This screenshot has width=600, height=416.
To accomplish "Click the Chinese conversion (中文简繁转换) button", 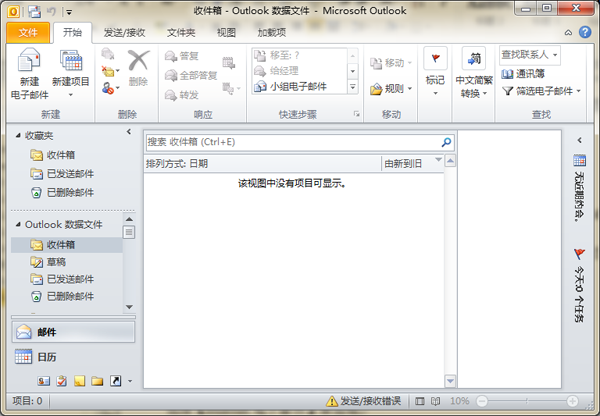I will click(474, 73).
